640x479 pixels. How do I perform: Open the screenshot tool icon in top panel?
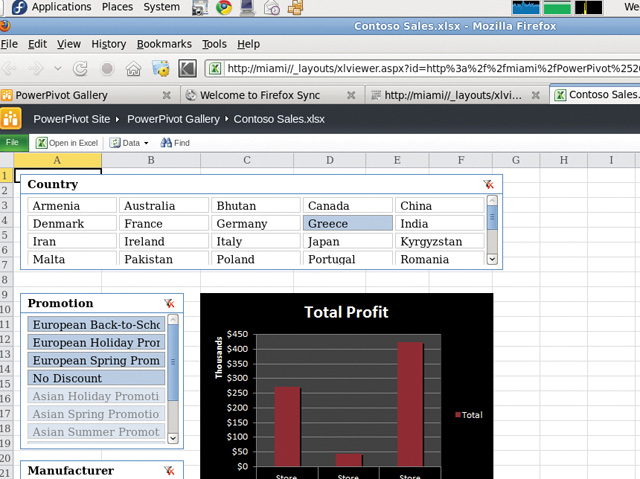[200, 8]
